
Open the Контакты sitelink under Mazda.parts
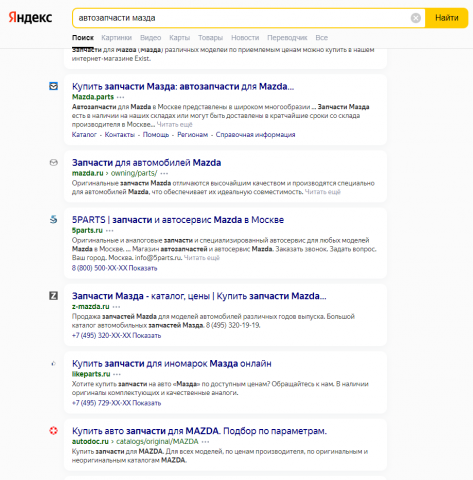pos(120,135)
